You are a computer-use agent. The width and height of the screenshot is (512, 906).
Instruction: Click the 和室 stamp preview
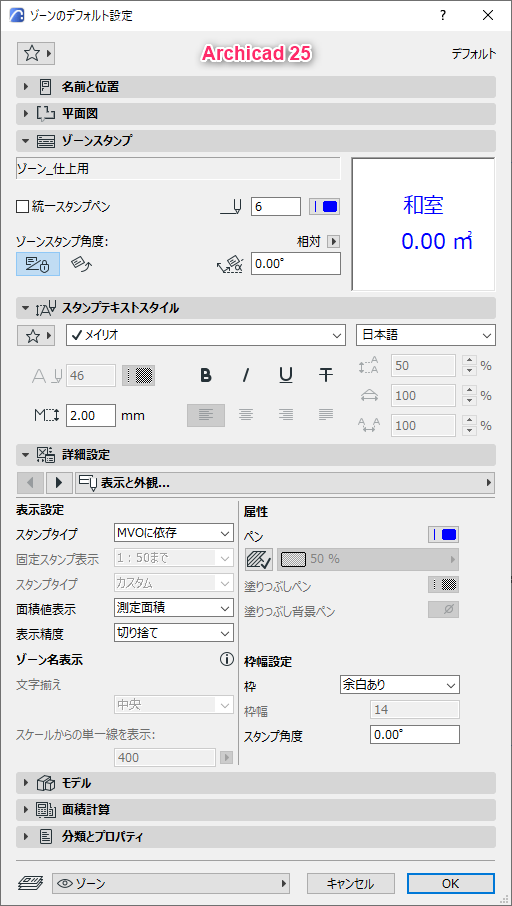[423, 224]
